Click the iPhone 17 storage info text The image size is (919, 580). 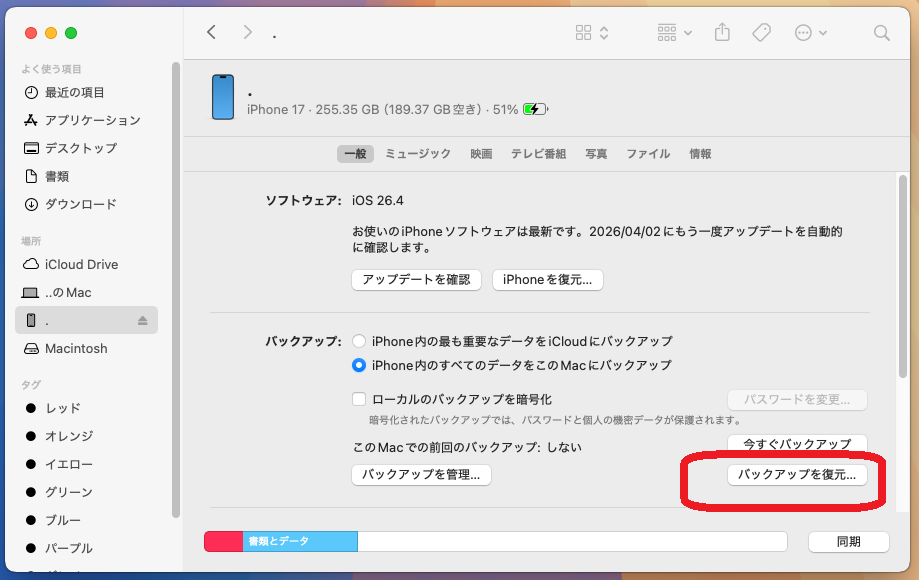[382, 110]
